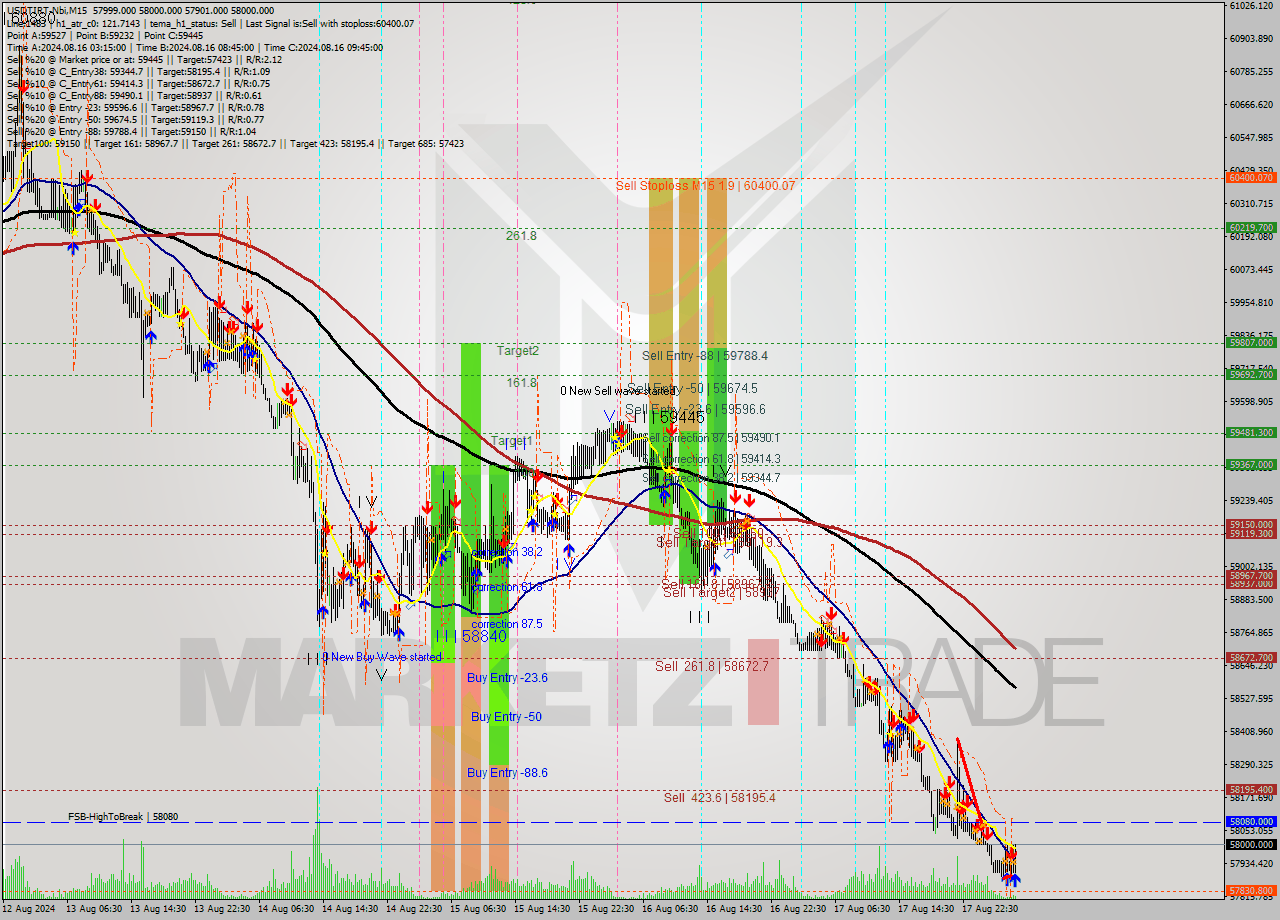Click the red 58195.400 price tag
The image size is (1280, 920).
coord(1250,789)
